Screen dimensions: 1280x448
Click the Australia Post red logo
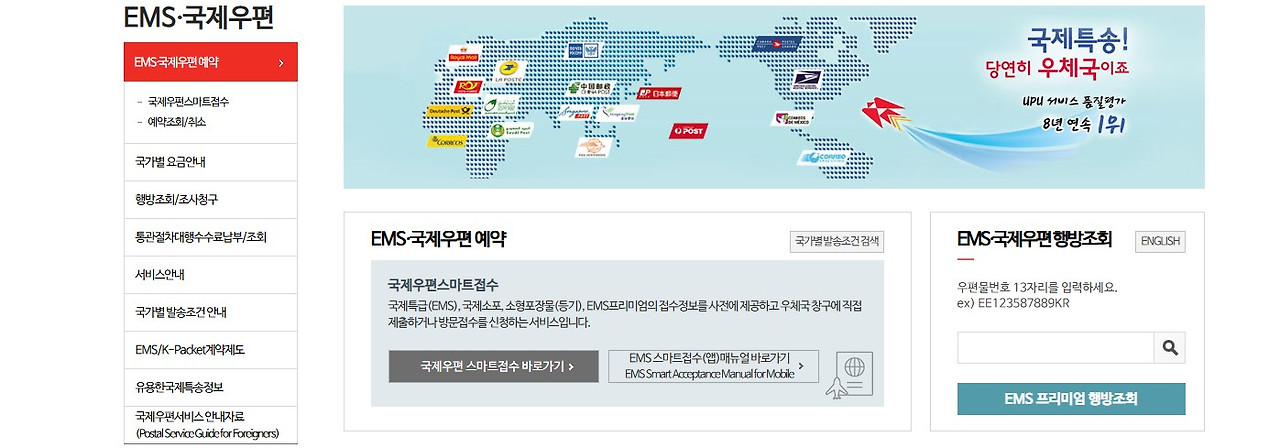point(688,131)
